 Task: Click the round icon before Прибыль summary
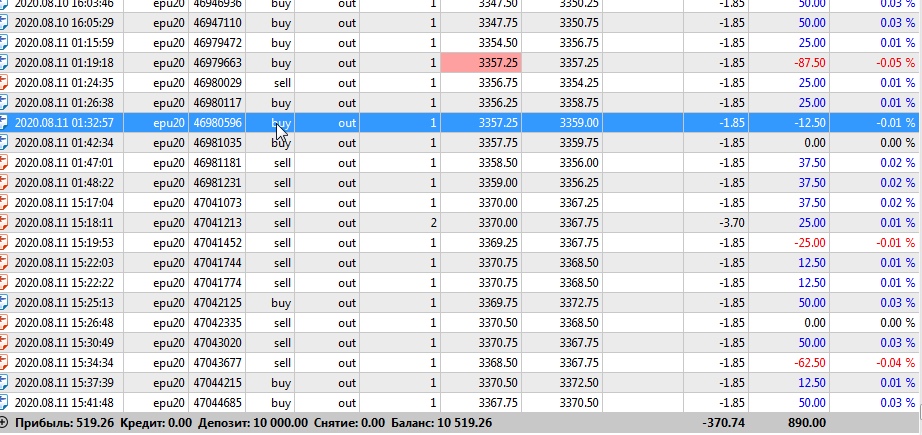coord(4,423)
